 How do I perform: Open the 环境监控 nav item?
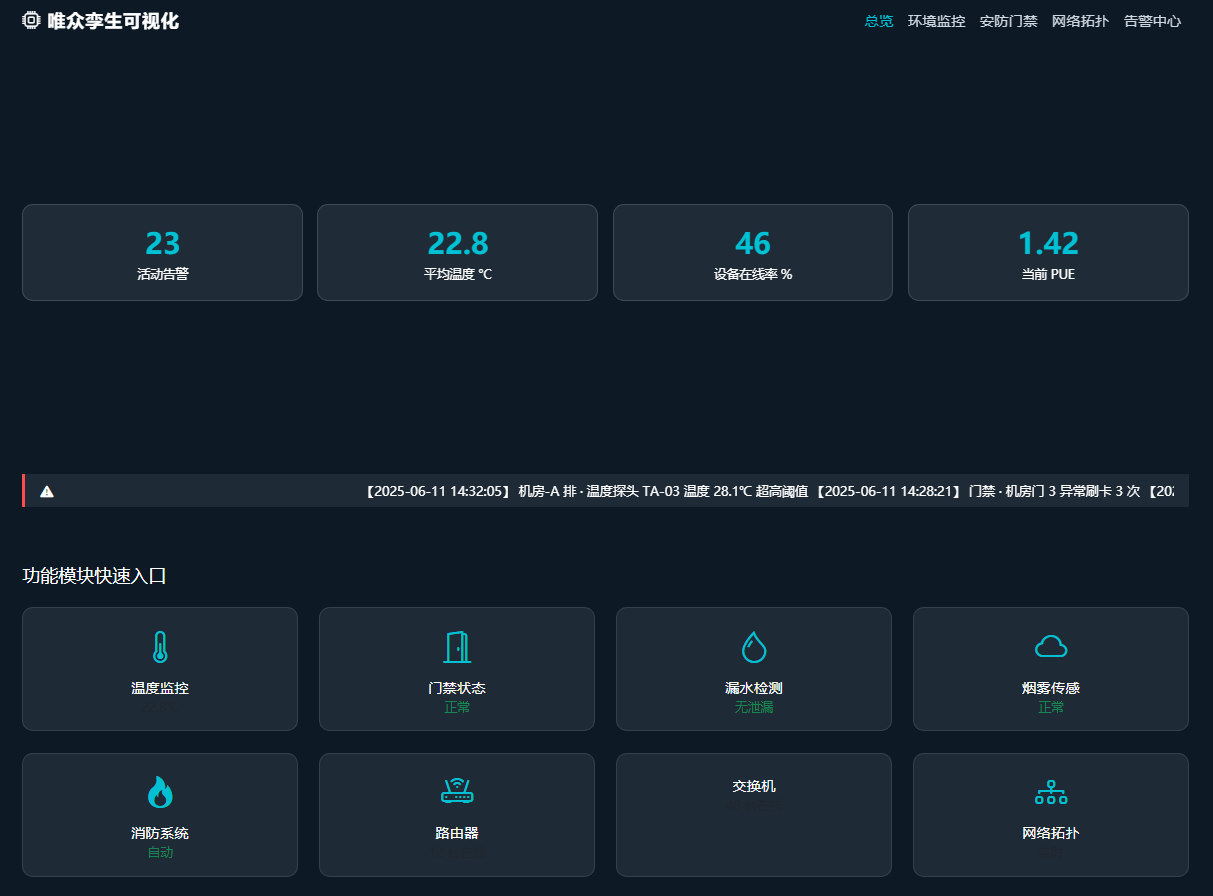point(936,21)
